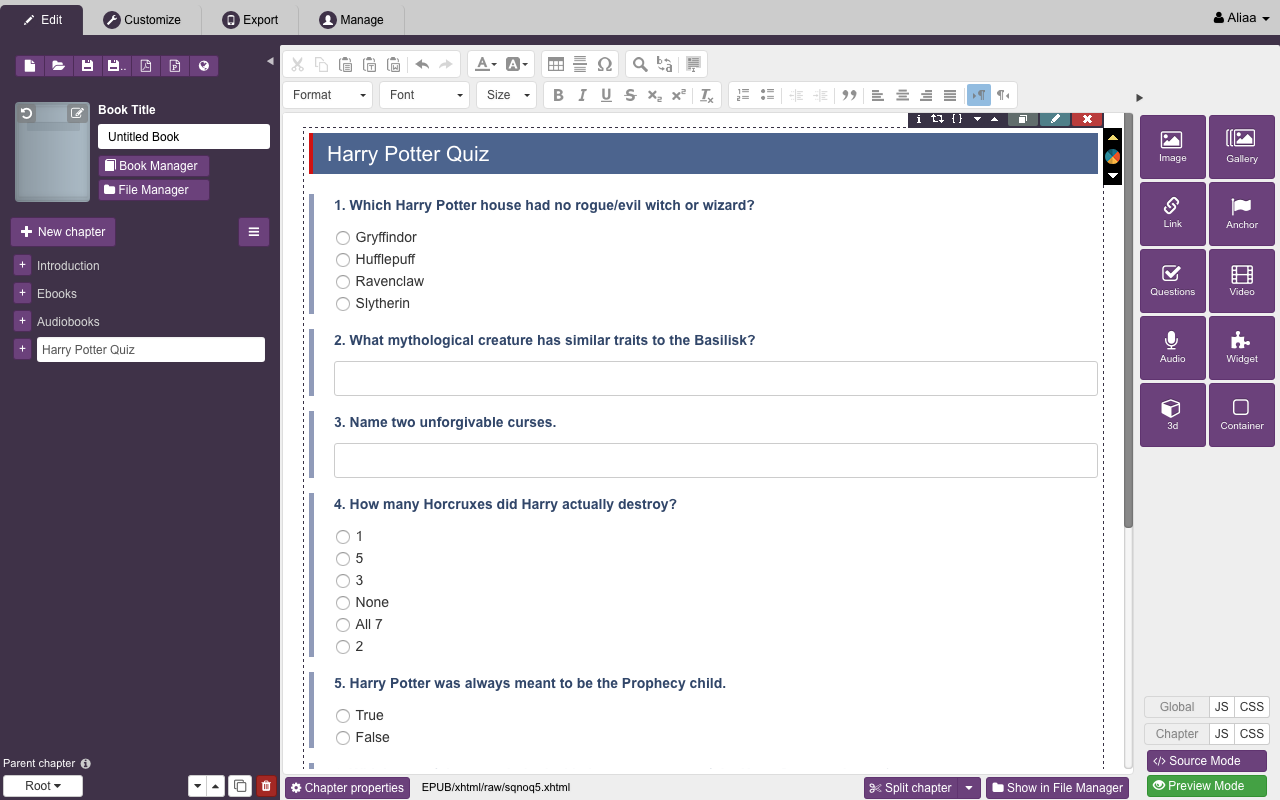Open the Format dropdown
1280x800 pixels.
[328, 95]
